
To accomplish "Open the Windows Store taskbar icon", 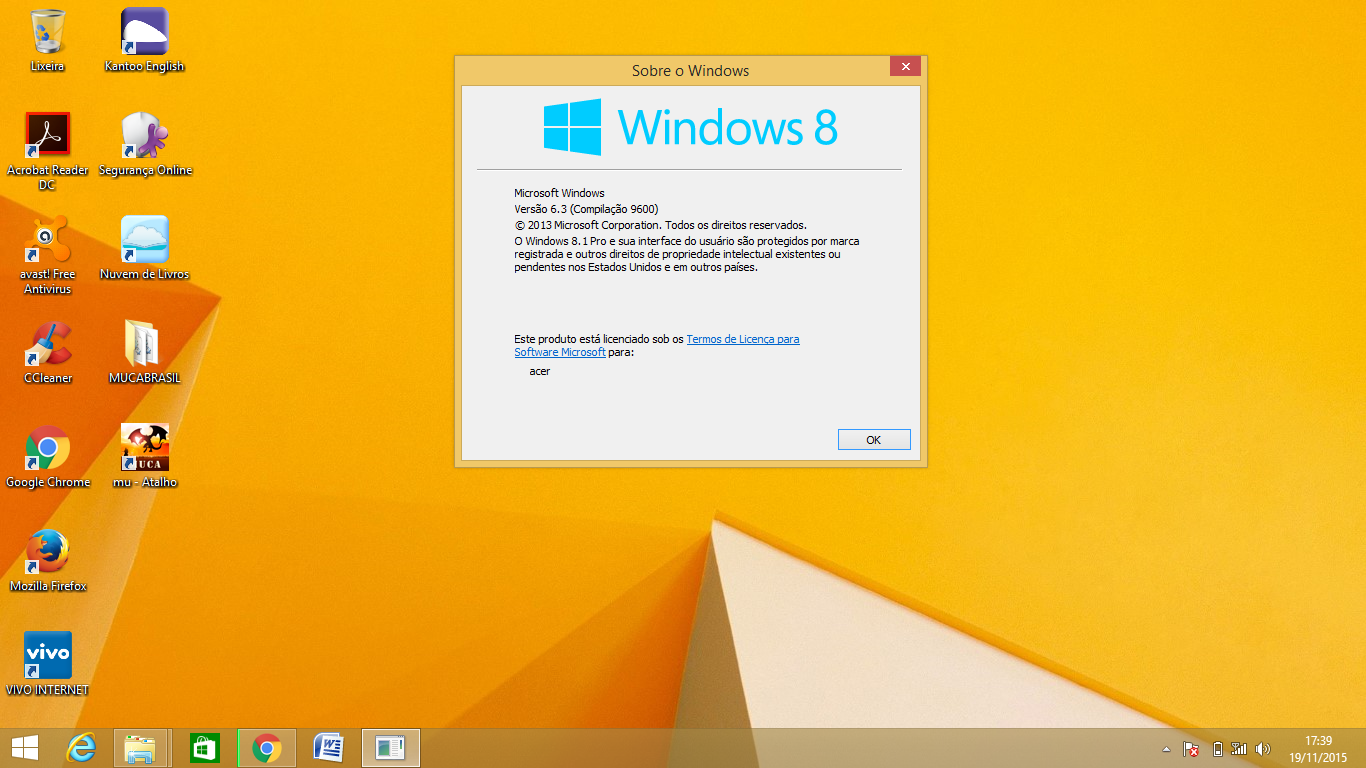I will pyautogui.click(x=204, y=747).
